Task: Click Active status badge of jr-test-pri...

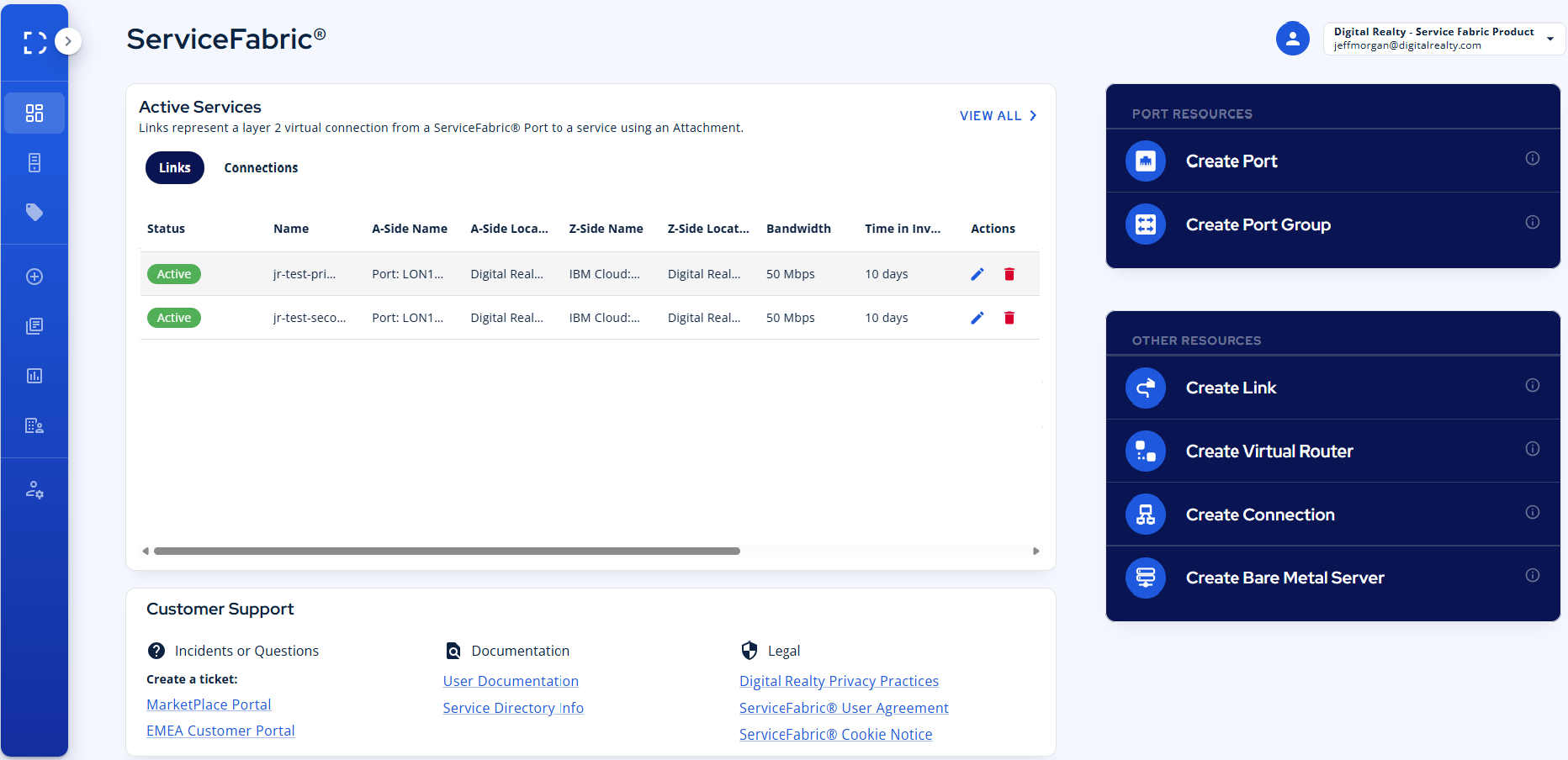Action: tap(174, 274)
